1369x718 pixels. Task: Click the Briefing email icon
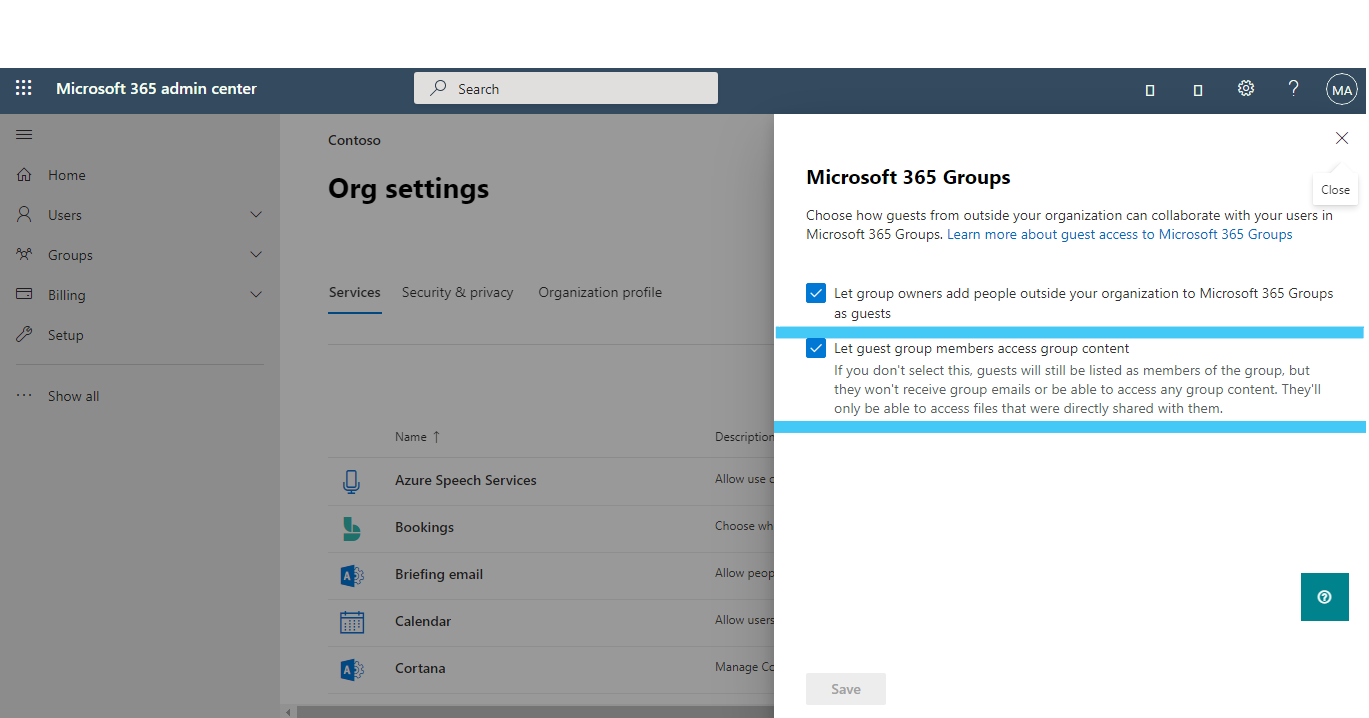pos(351,575)
